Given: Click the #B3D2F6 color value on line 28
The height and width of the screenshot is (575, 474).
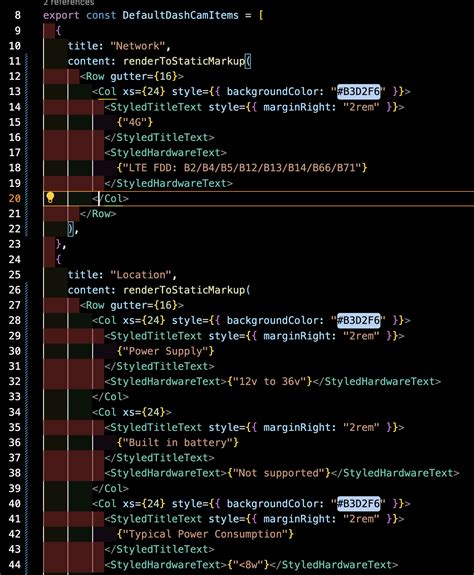Looking at the screenshot, I should pos(358,320).
